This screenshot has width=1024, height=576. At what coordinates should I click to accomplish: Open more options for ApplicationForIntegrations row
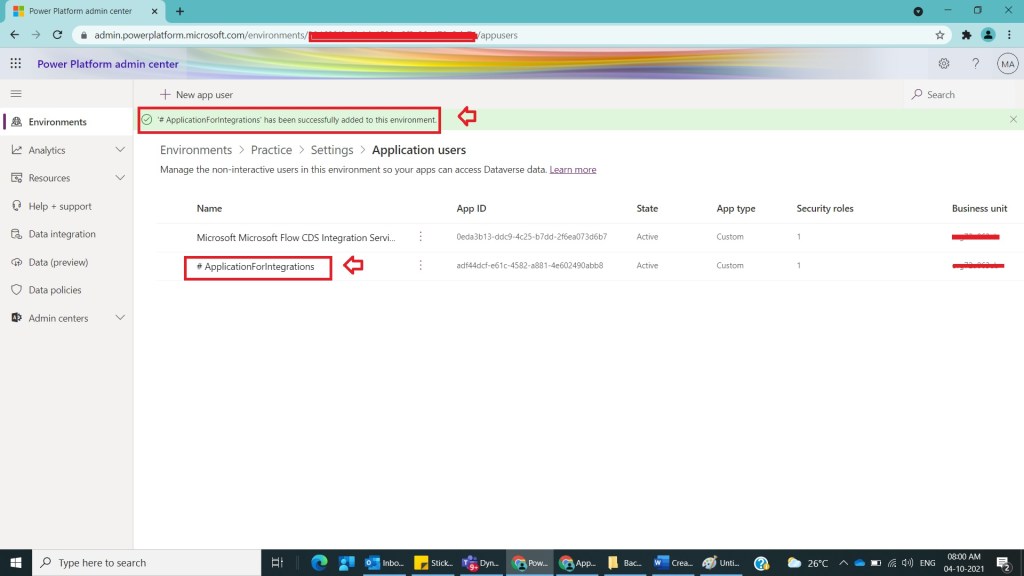(420, 265)
